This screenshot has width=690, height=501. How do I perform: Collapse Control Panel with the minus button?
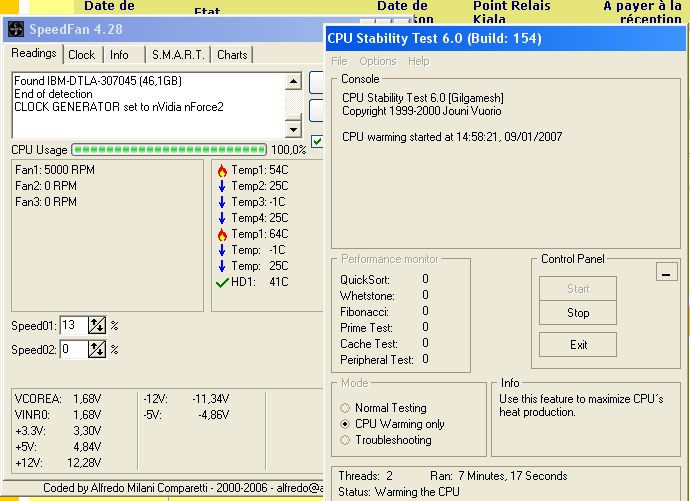pyautogui.click(x=666, y=271)
